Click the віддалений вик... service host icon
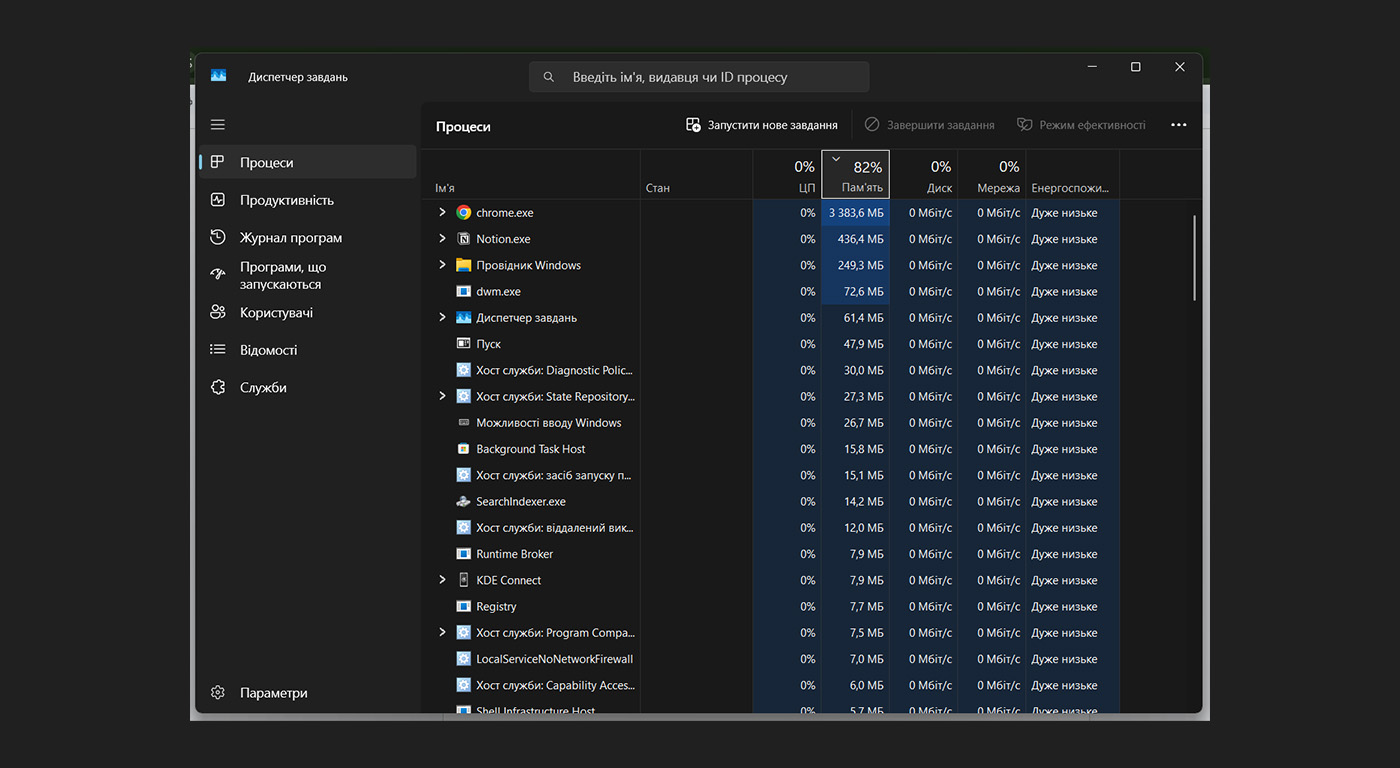This screenshot has width=1400, height=768. (463, 528)
